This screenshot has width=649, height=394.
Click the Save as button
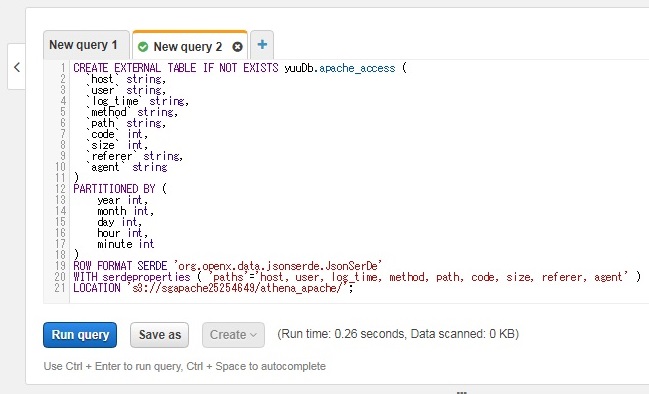tap(159, 335)
